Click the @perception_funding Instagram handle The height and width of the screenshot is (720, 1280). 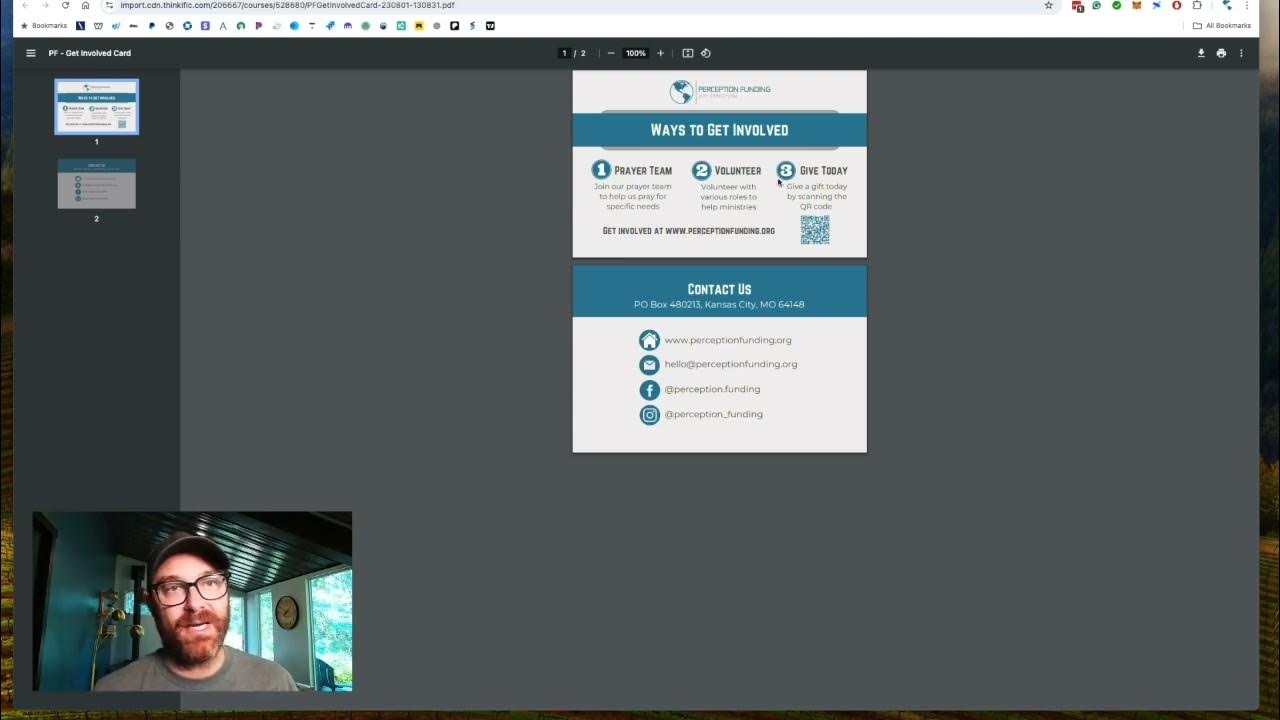(714, 414)
